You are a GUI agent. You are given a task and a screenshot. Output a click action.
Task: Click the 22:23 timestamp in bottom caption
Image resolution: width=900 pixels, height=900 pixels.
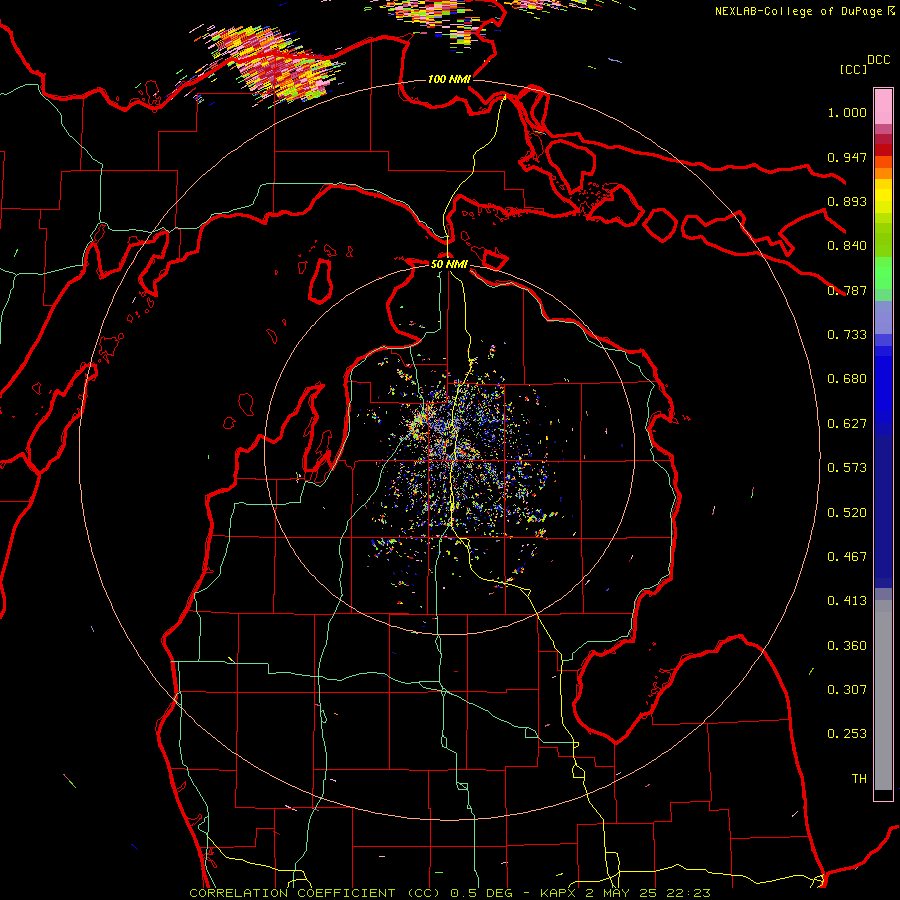(x=689, y=893)
